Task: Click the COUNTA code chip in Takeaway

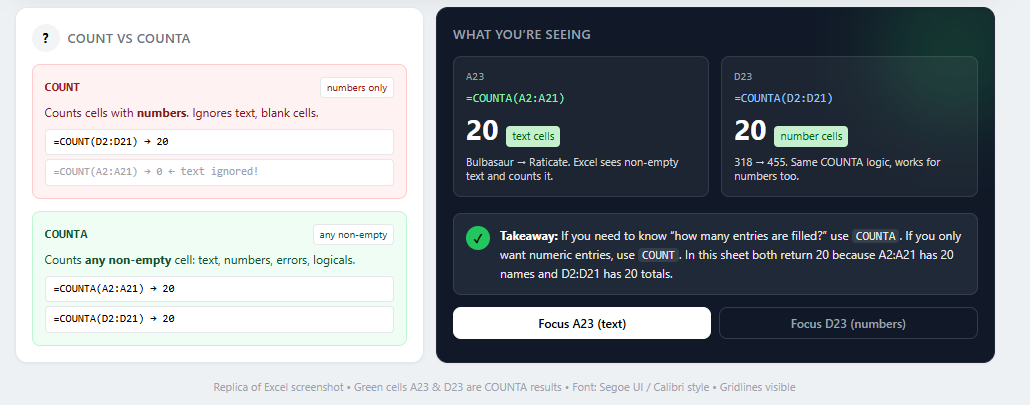Action: click(x=876, y=236)
